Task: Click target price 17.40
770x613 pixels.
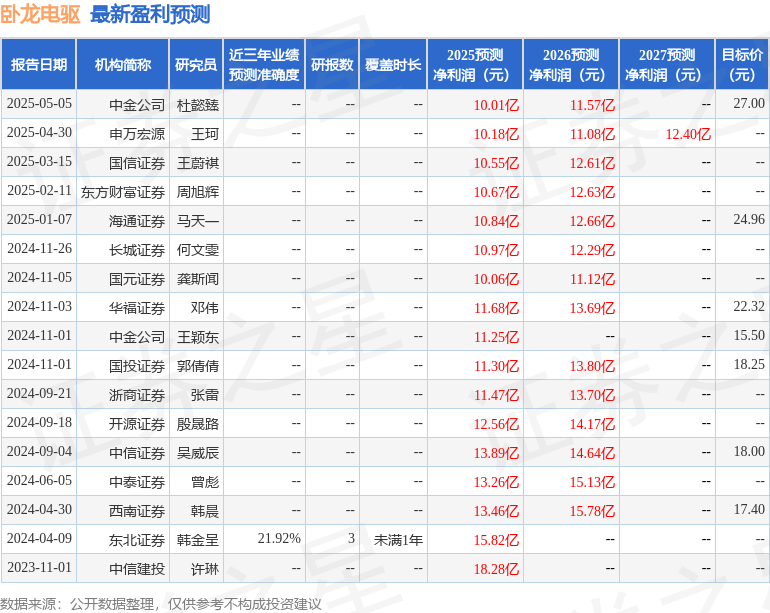Action: coord(749,509)
